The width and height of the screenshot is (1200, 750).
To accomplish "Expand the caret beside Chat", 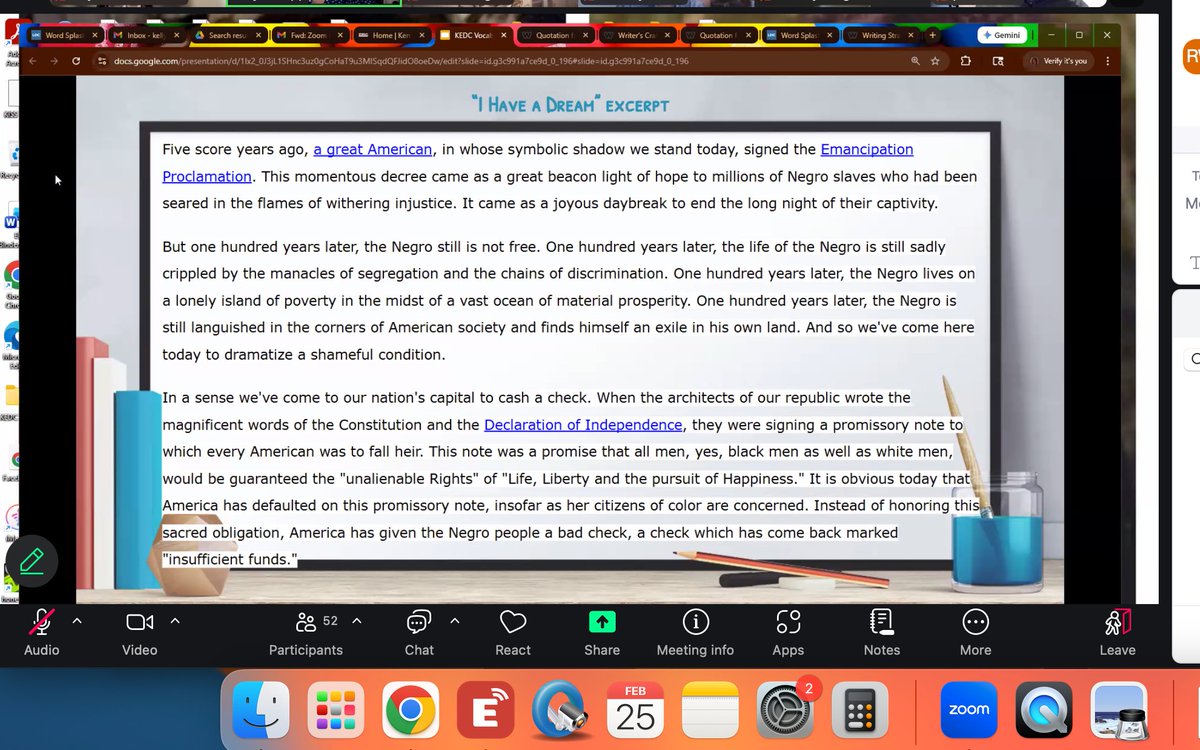I will 455,621.
